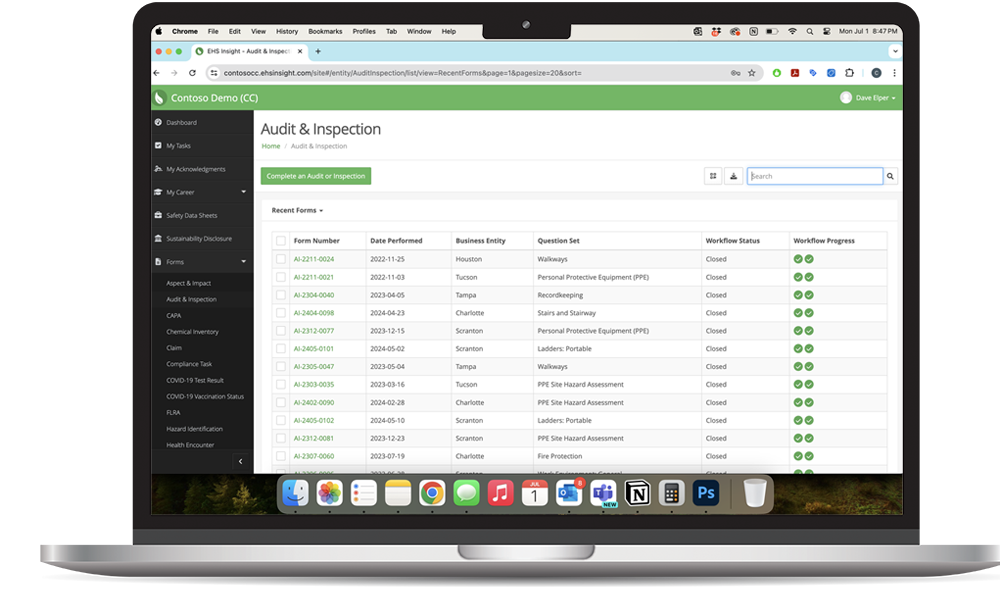This screenshot has height=600, width=1000.
Task: Collapse the sidebar with chevron arrow
Action: tap(240, 461)
